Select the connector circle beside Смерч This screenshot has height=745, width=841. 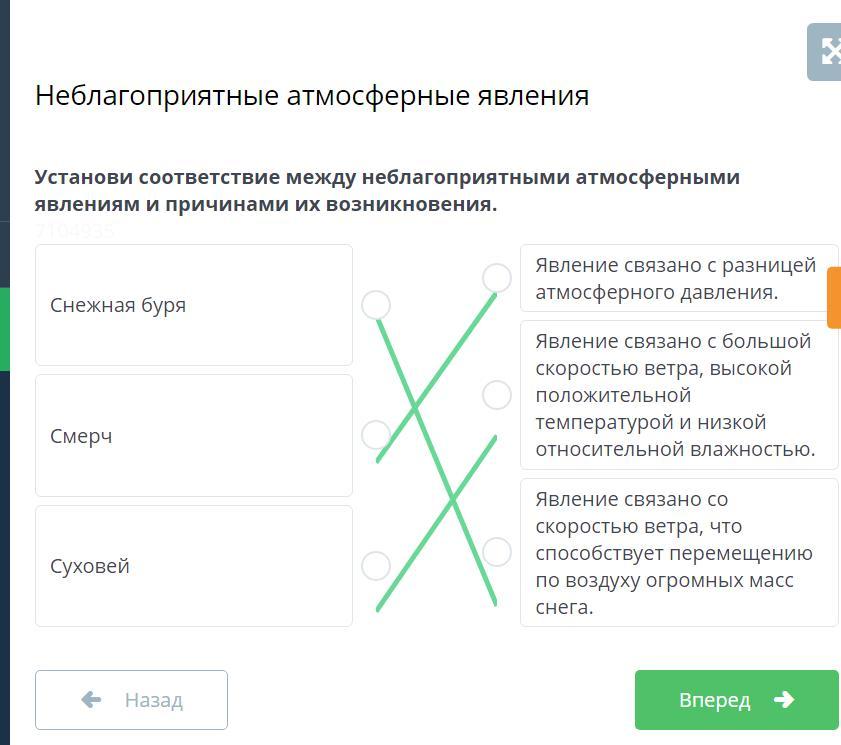(x=376, y=435)
